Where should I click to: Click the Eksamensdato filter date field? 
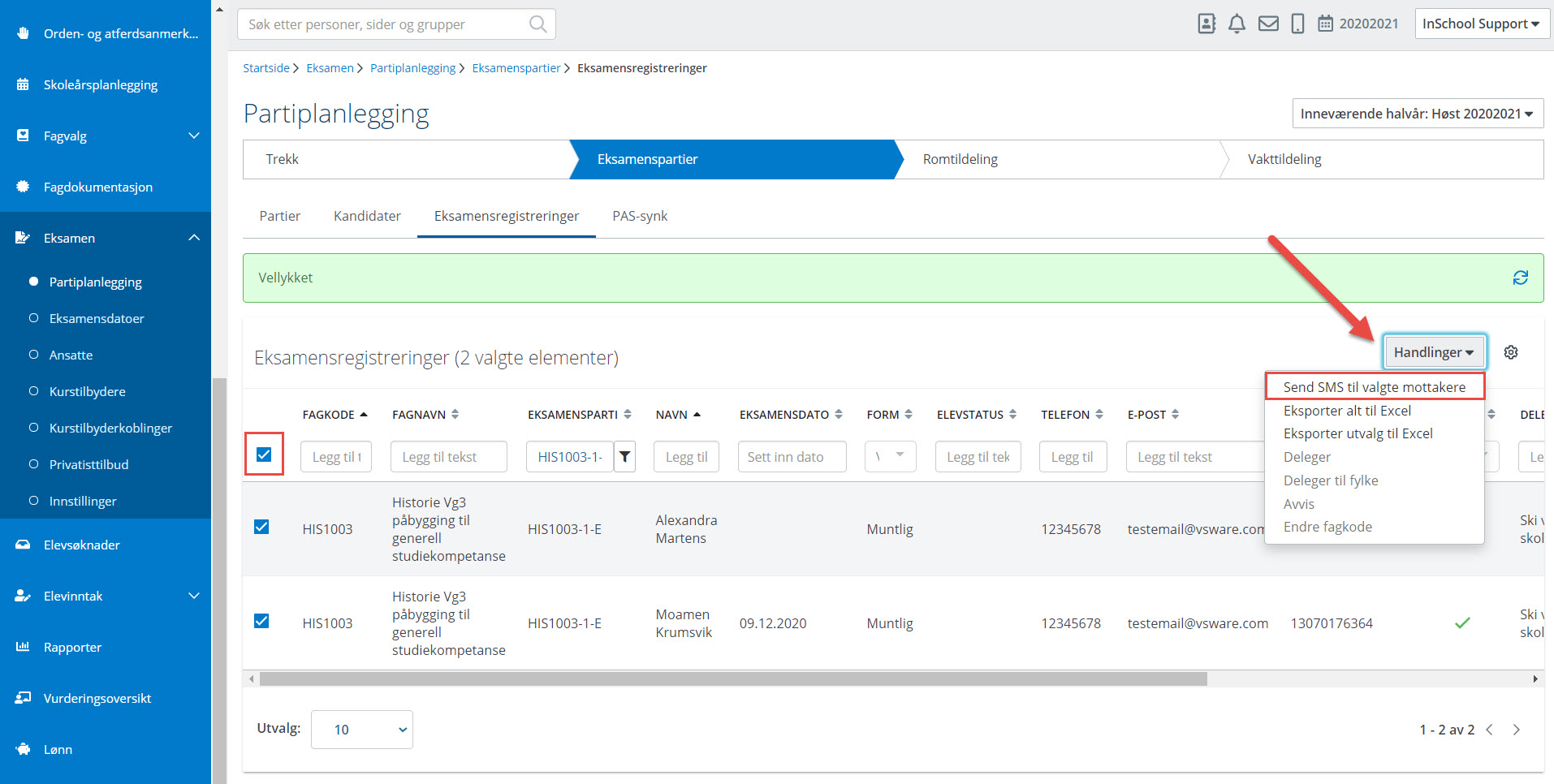tap(792, 457)
